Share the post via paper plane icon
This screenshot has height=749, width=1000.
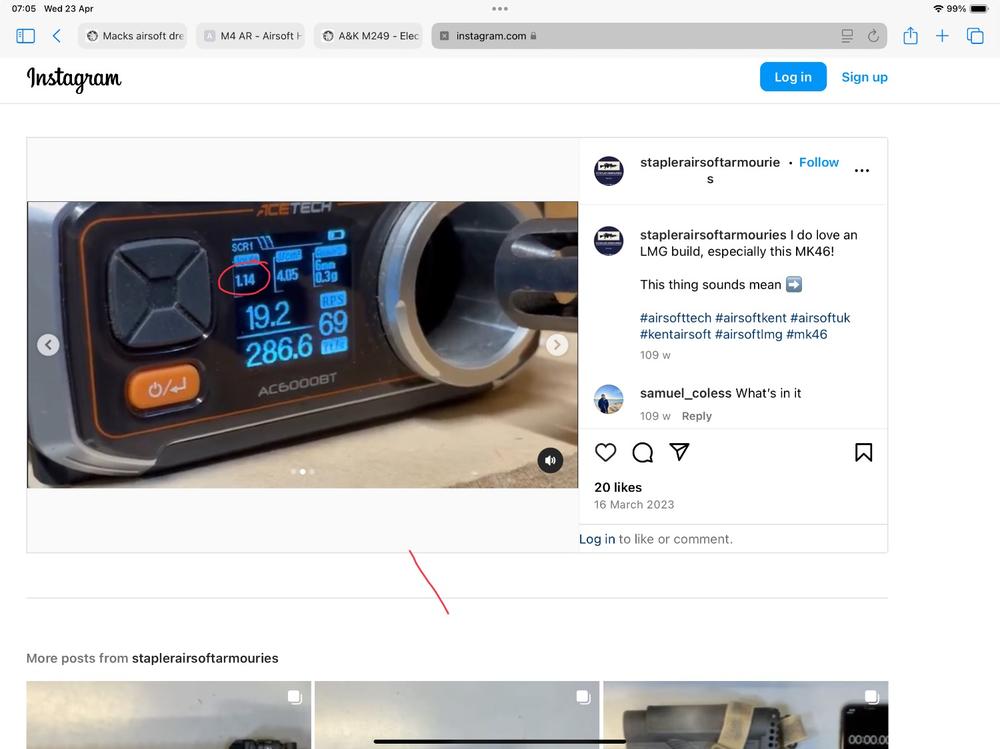point(680,453)
